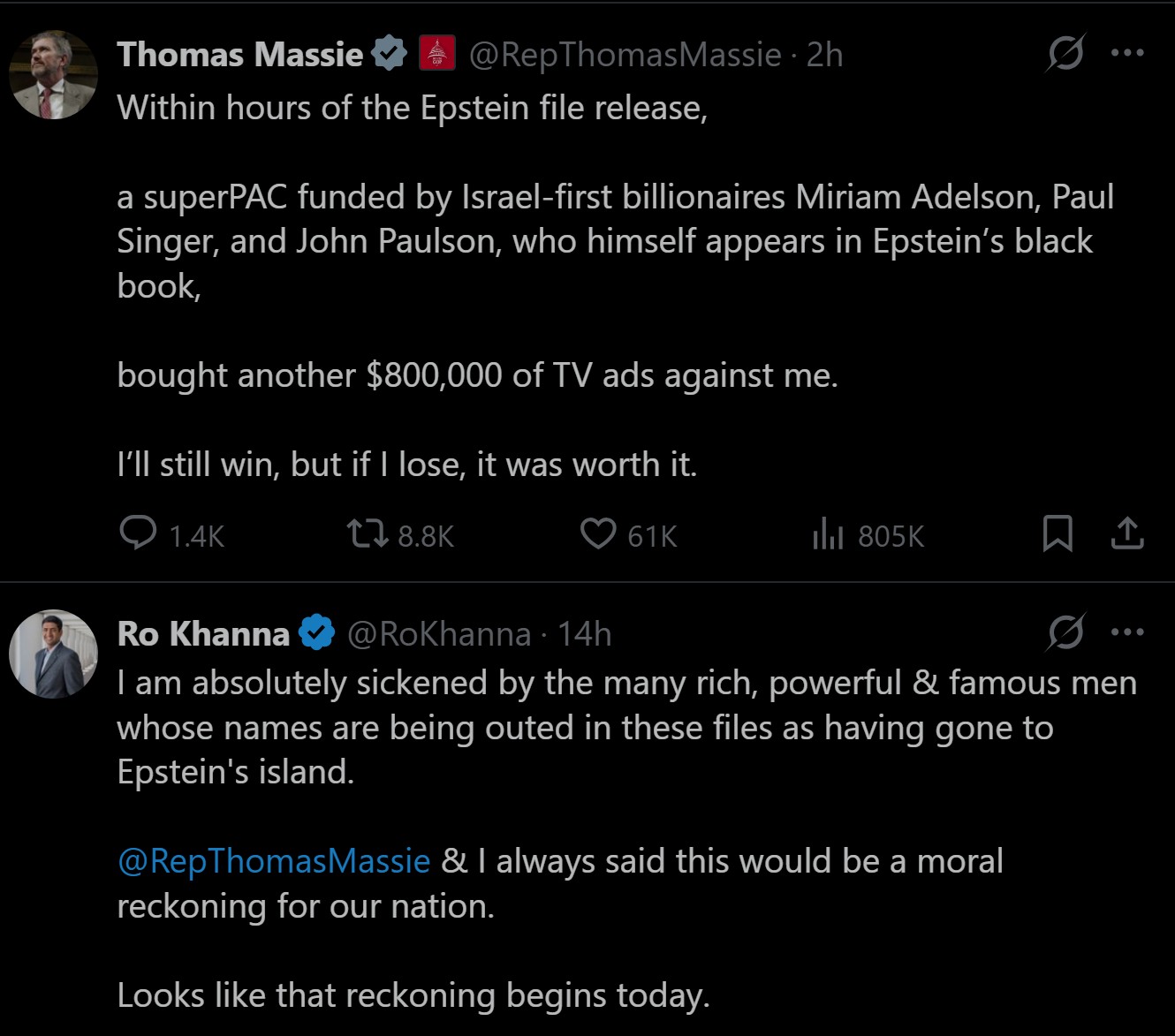Open Thomas Massie's profile picture

[x=53, y=75]
